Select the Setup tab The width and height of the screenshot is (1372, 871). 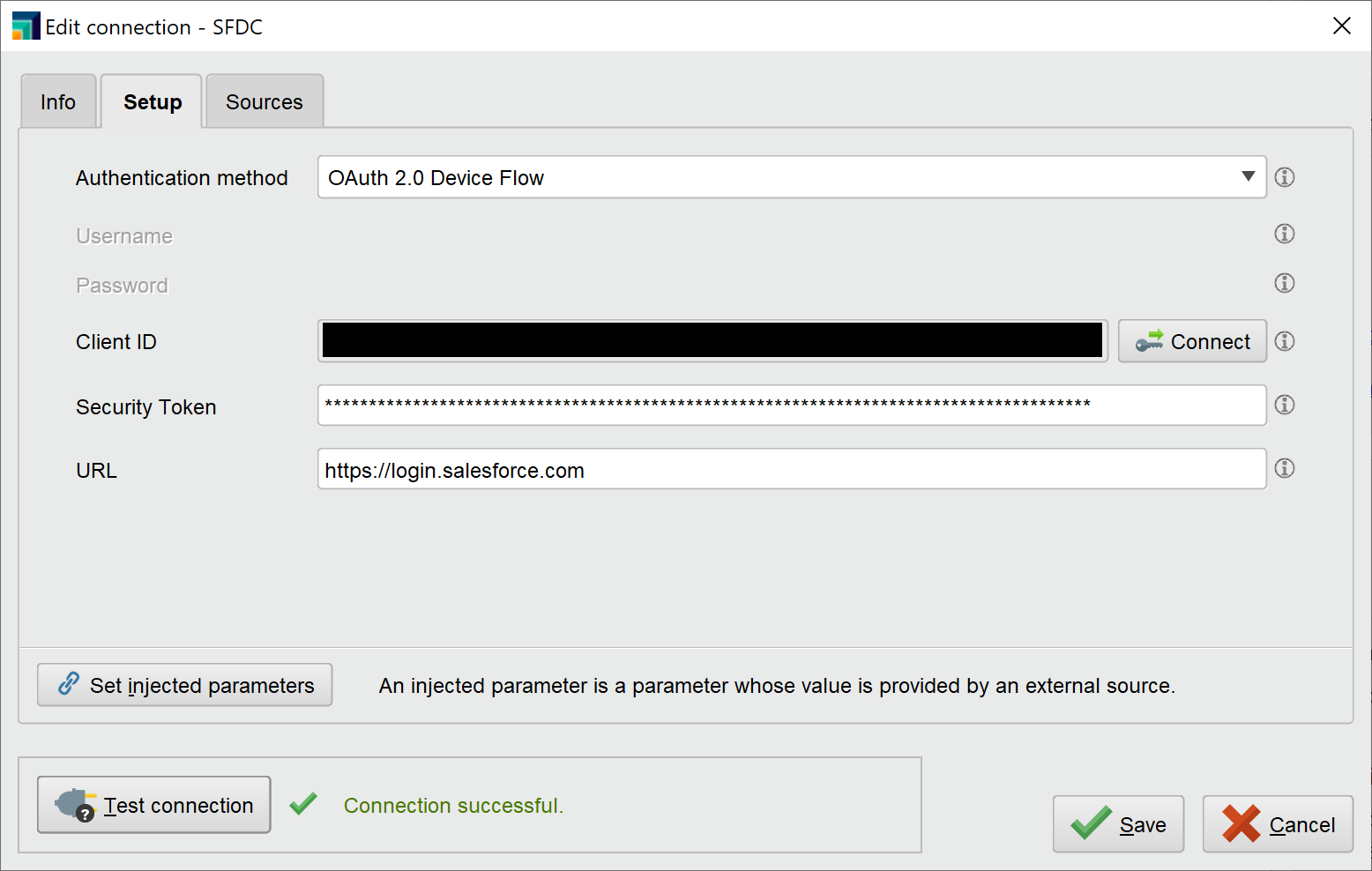click(x=151, y=101)
